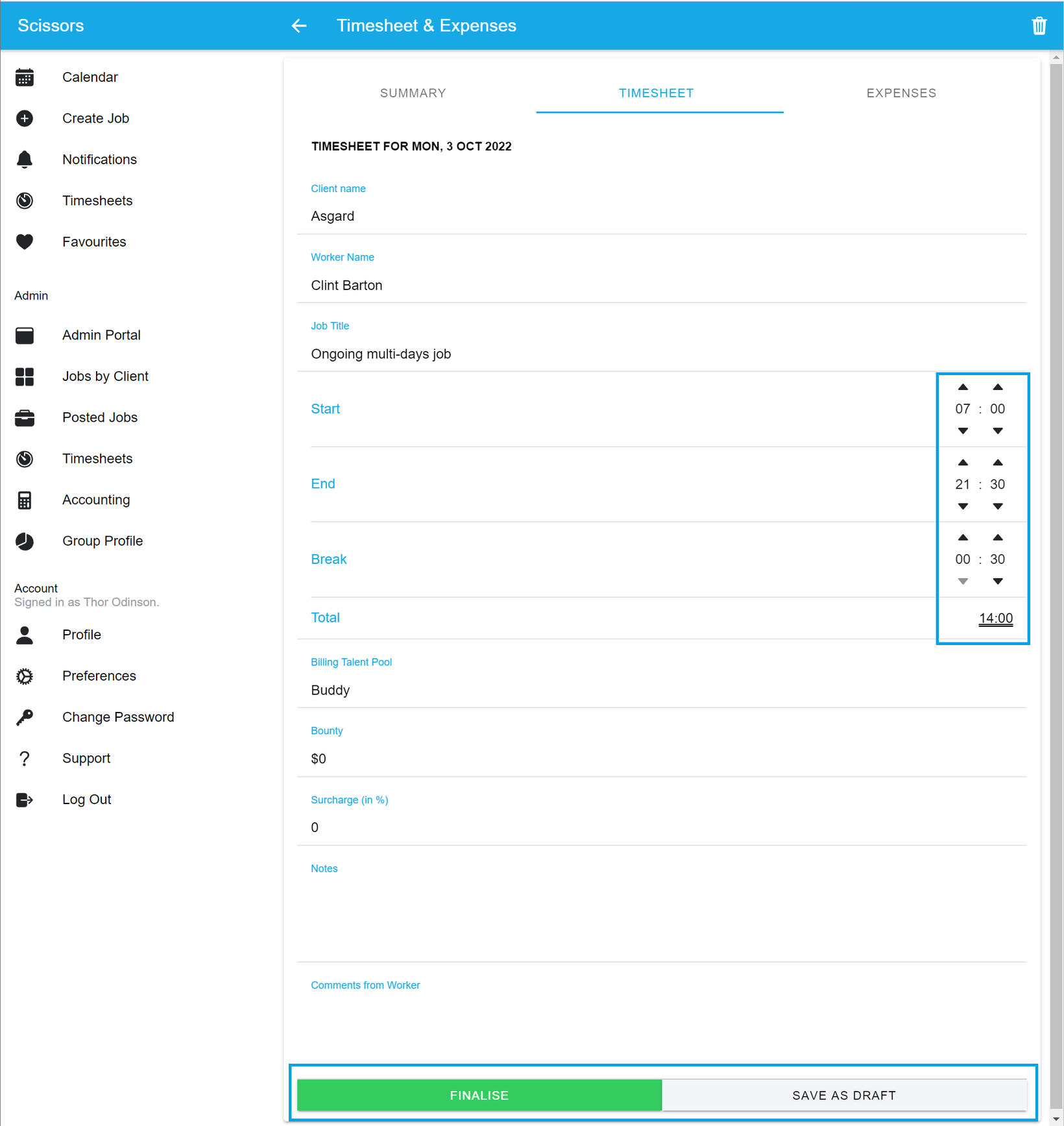Click Log Out in the sidebar
Screen dimensions: 1064x1126
coord(87,800)
